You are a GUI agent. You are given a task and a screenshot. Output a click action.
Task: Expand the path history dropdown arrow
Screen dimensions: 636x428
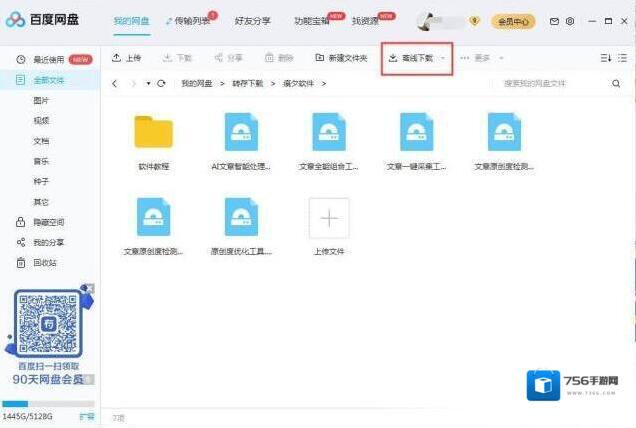coord(148,83)
